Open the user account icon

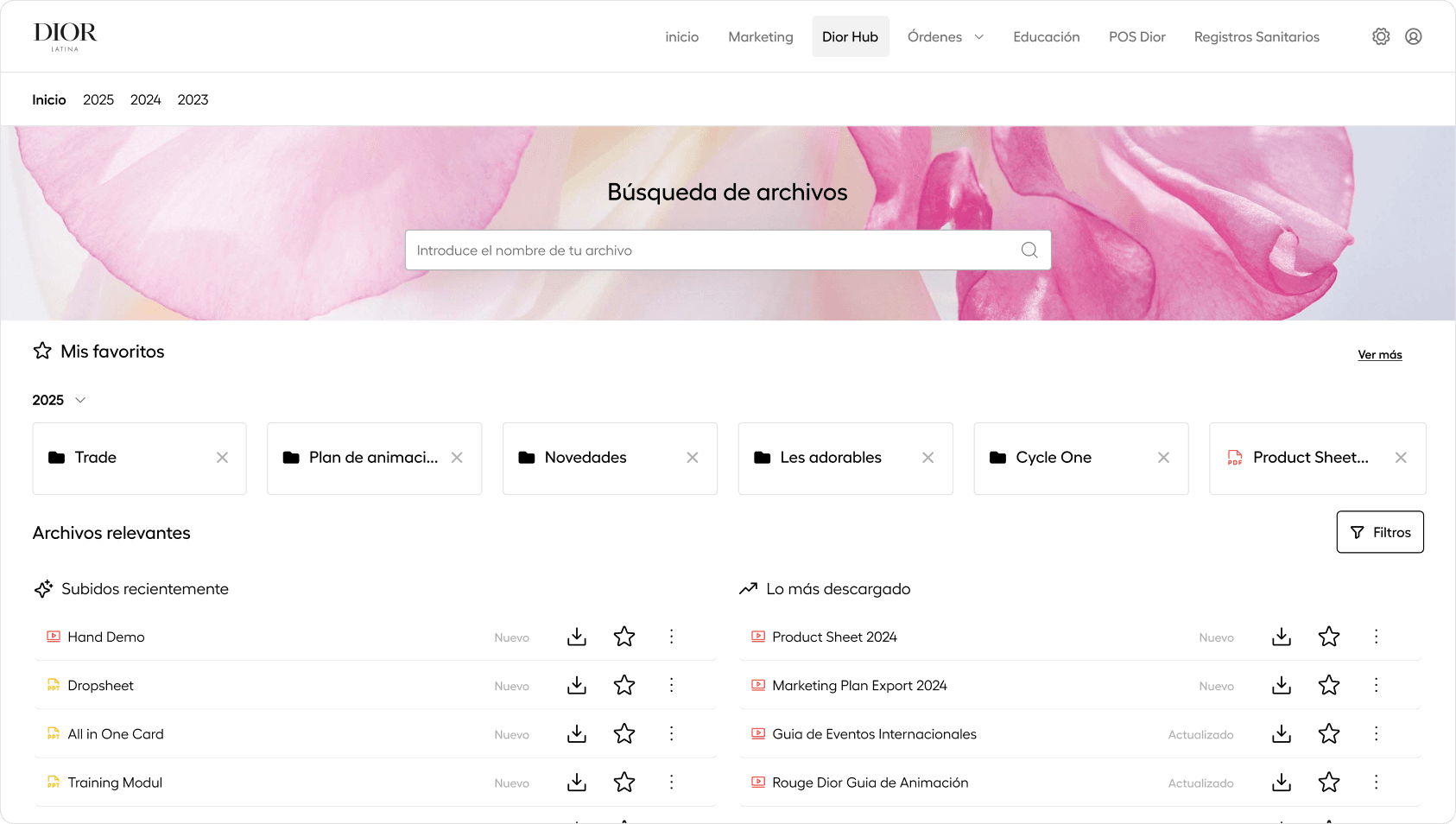click(1413, 36)
